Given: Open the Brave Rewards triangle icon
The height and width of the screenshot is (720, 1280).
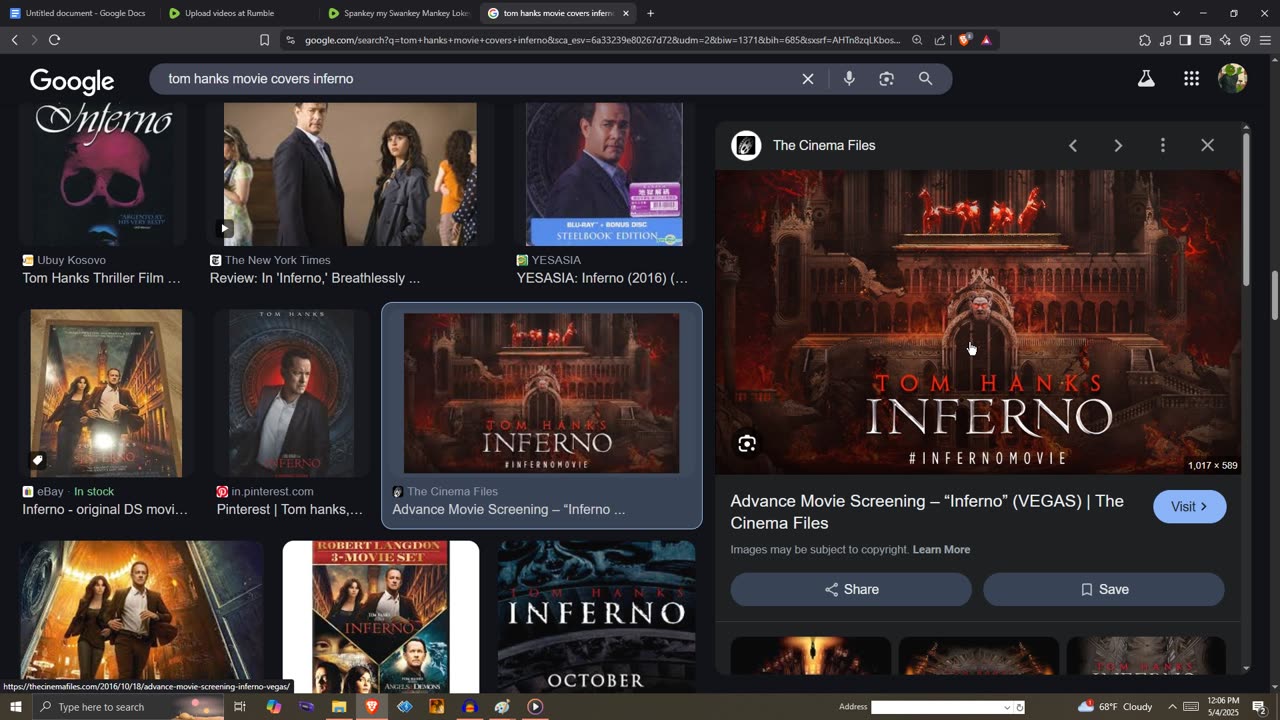Looking at the screenshot, I should (986, 40).
